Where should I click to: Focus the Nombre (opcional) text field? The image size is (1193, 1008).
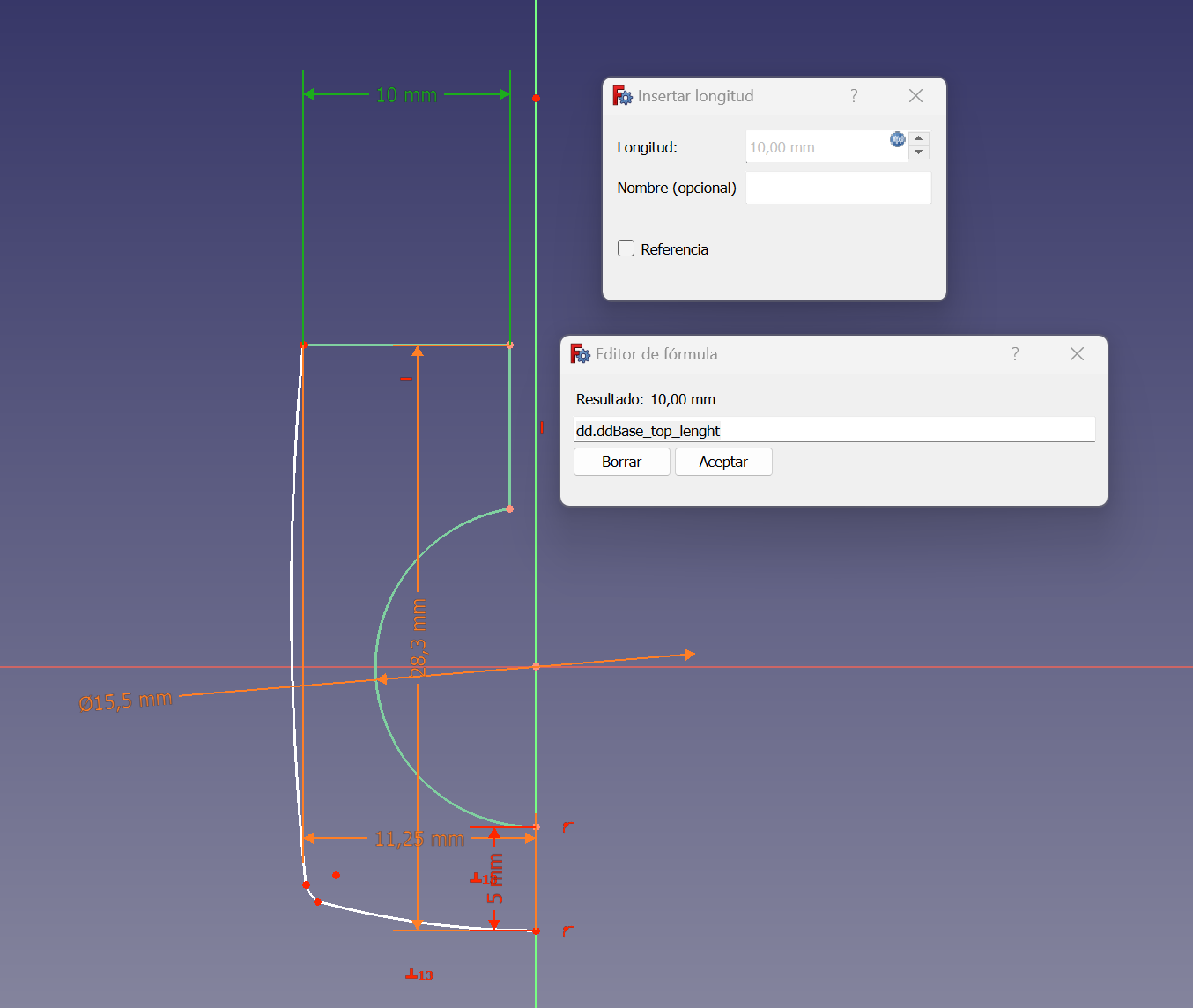click(838, 188)
